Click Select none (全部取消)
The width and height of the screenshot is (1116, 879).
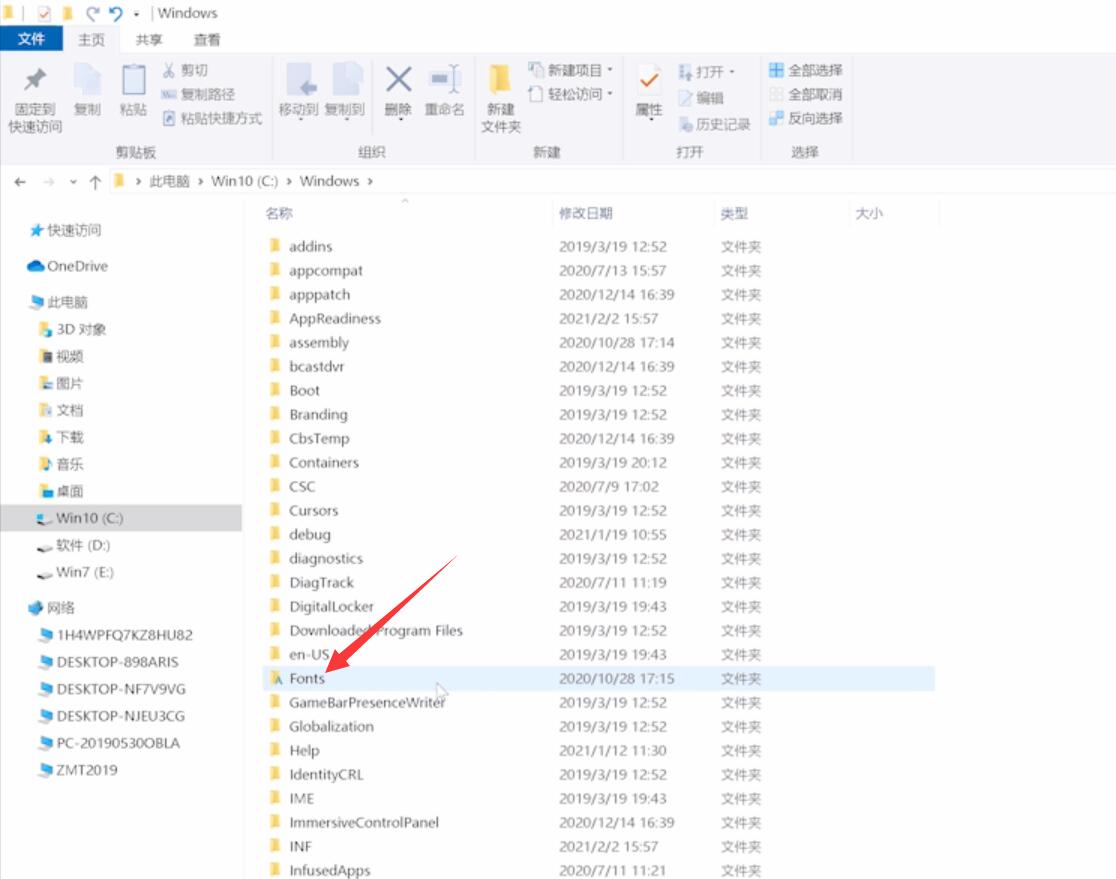806,94
